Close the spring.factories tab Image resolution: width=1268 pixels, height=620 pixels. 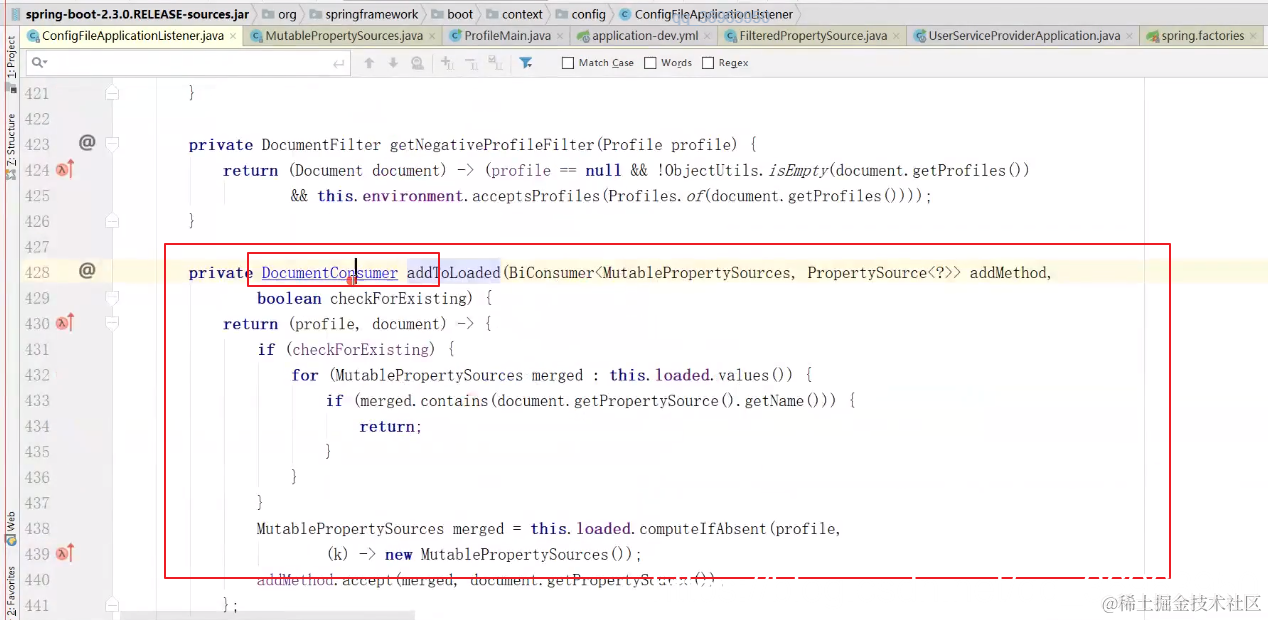(1254, 36)
